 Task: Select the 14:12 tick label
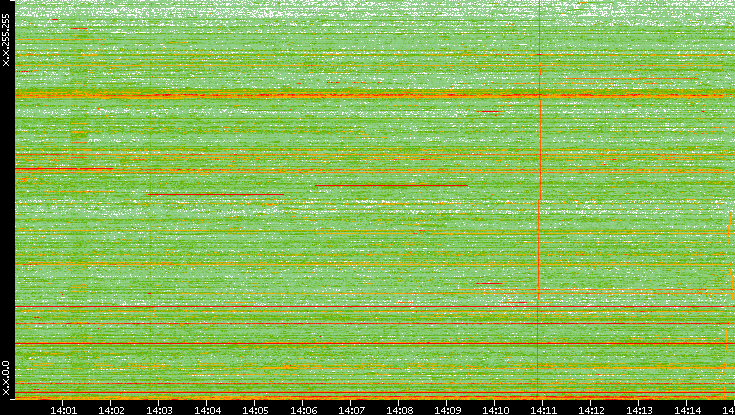(591, 410)
